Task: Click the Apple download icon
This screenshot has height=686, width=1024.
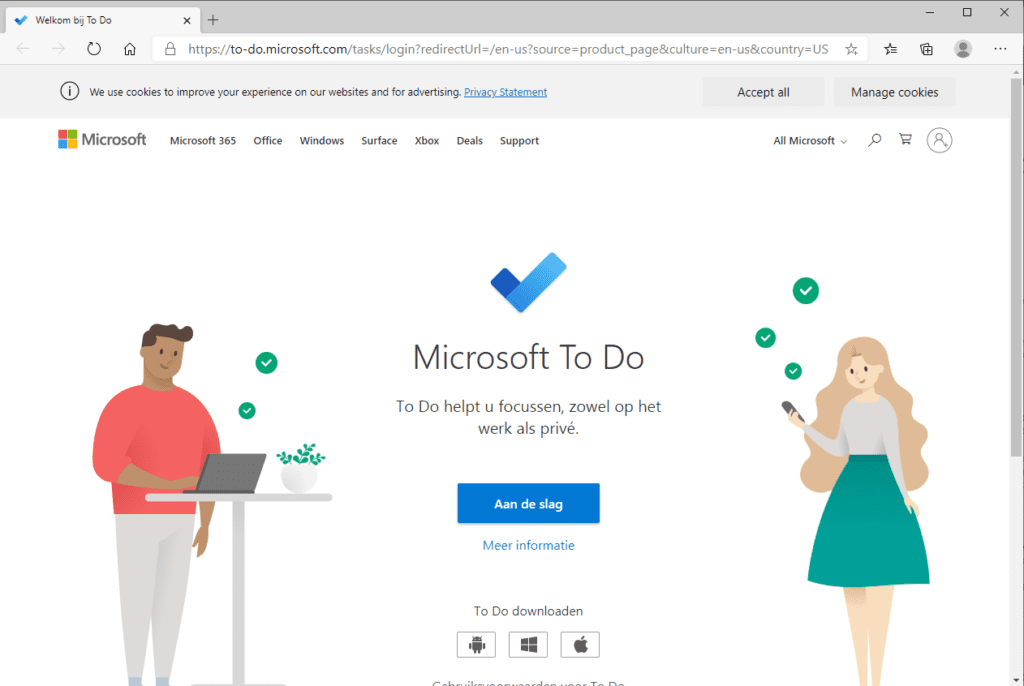Action: click(x=580, y=645)
